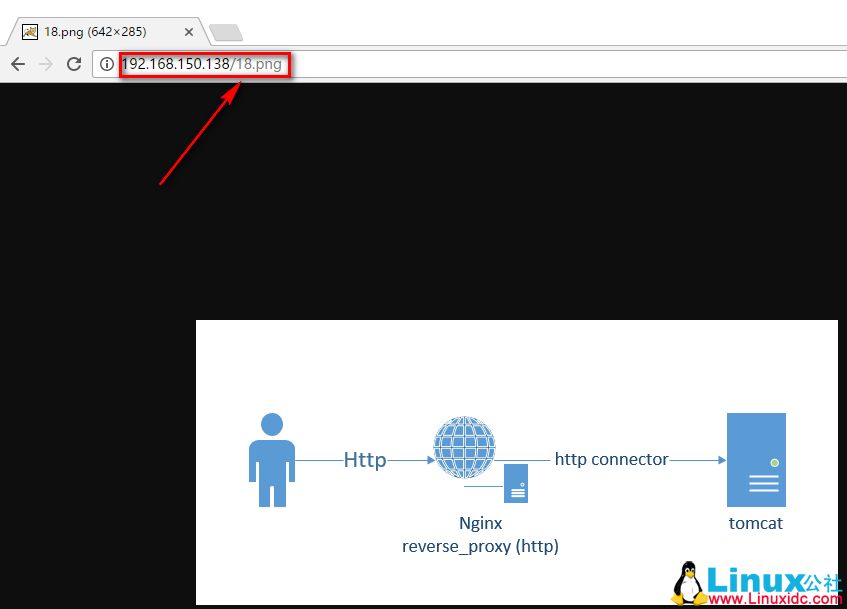The width and height of the screenshot is (847, 609).
Task: Click the Nginx globe icon
Action: [464, 448]
